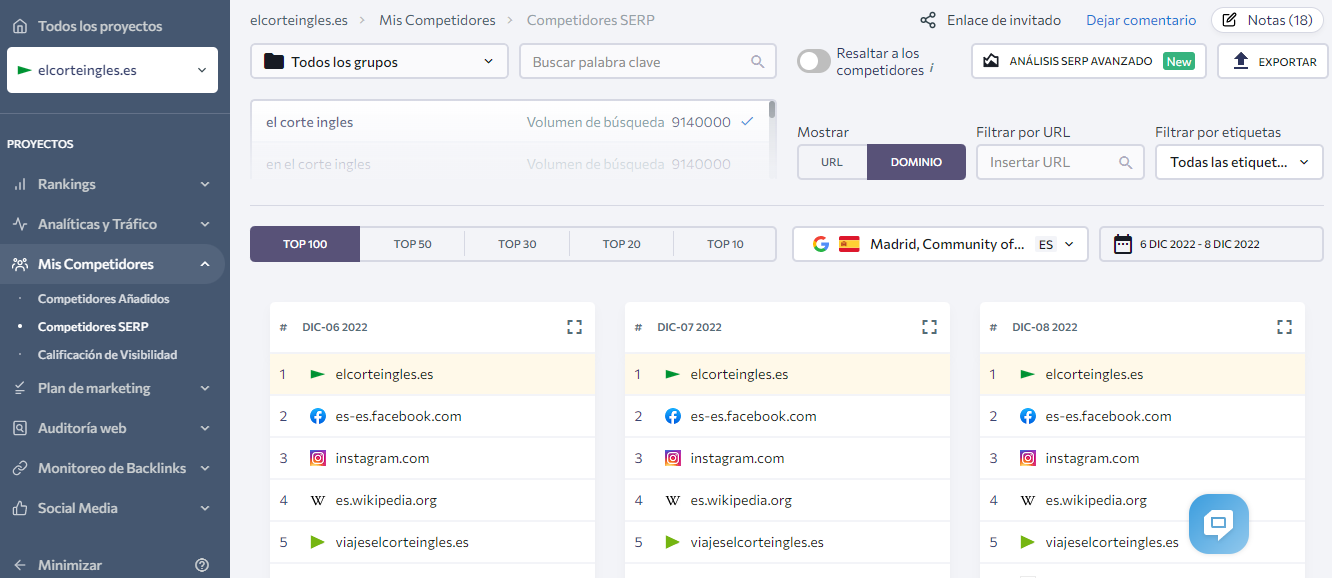Click the Analíticas y Tráfico pulse icon
The height and width of the screenshot is (578, 1332).
point(20,224)
